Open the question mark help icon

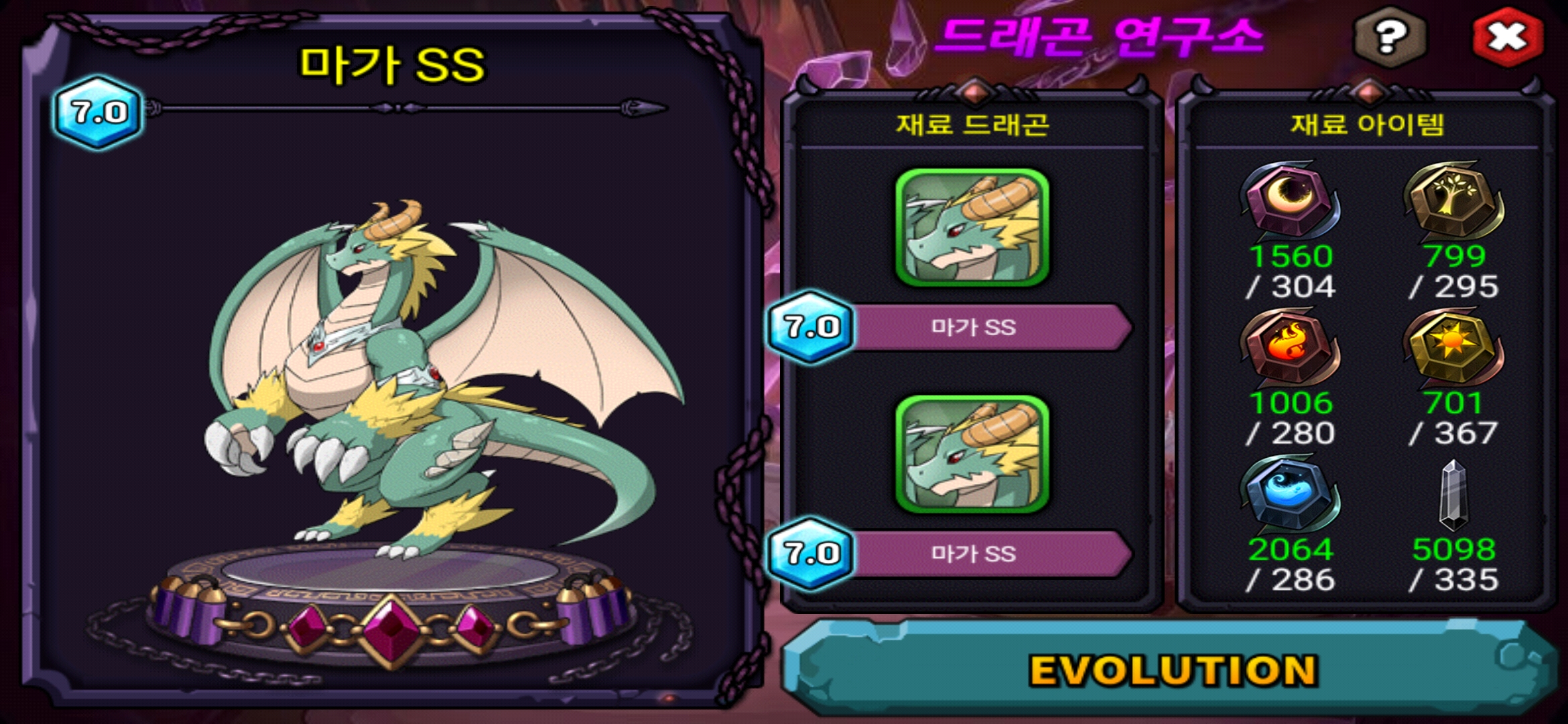pos(1390,37)
